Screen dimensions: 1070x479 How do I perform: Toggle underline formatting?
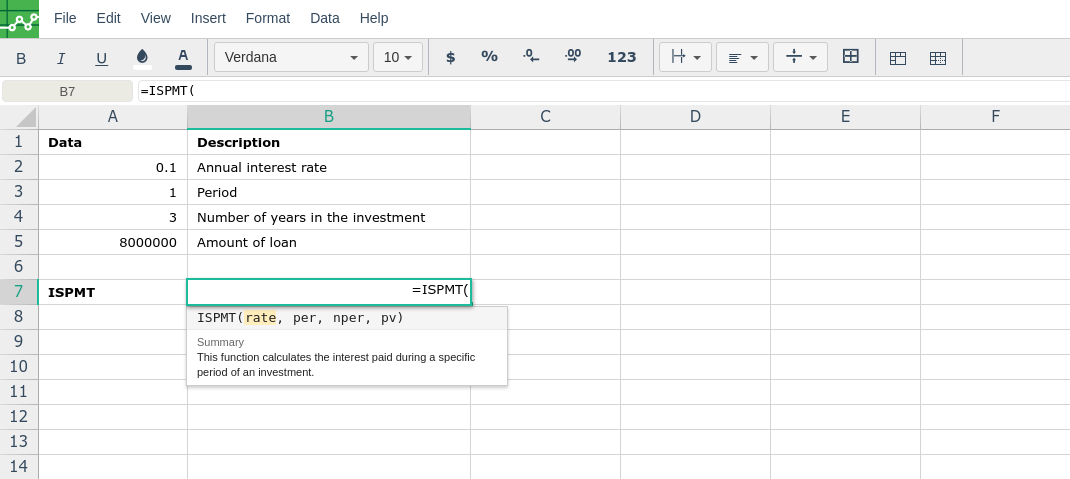click(x=101, y=58)
